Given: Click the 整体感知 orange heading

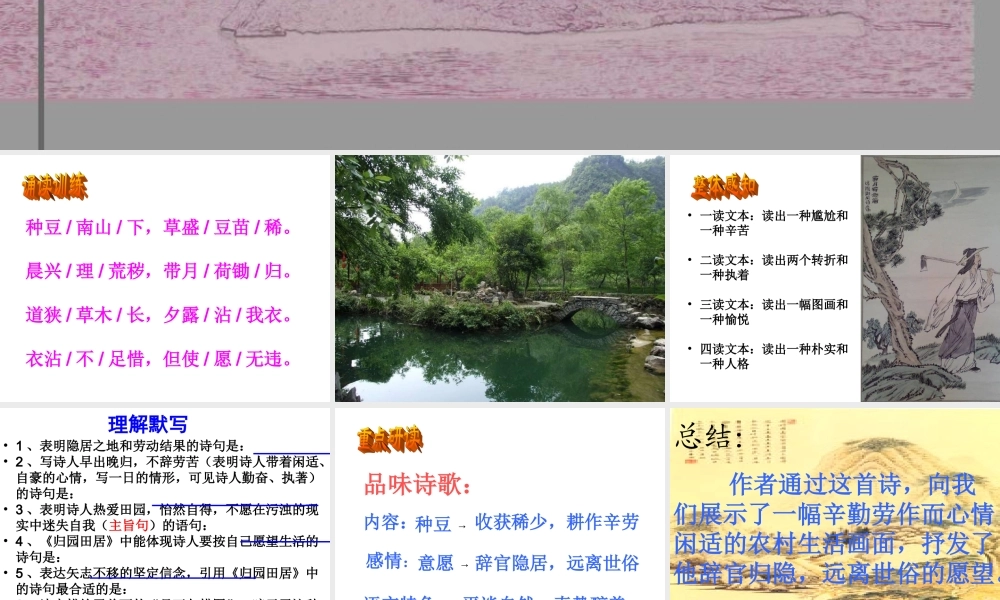Looking at the screenshot, I should click(x=725, y=187).
